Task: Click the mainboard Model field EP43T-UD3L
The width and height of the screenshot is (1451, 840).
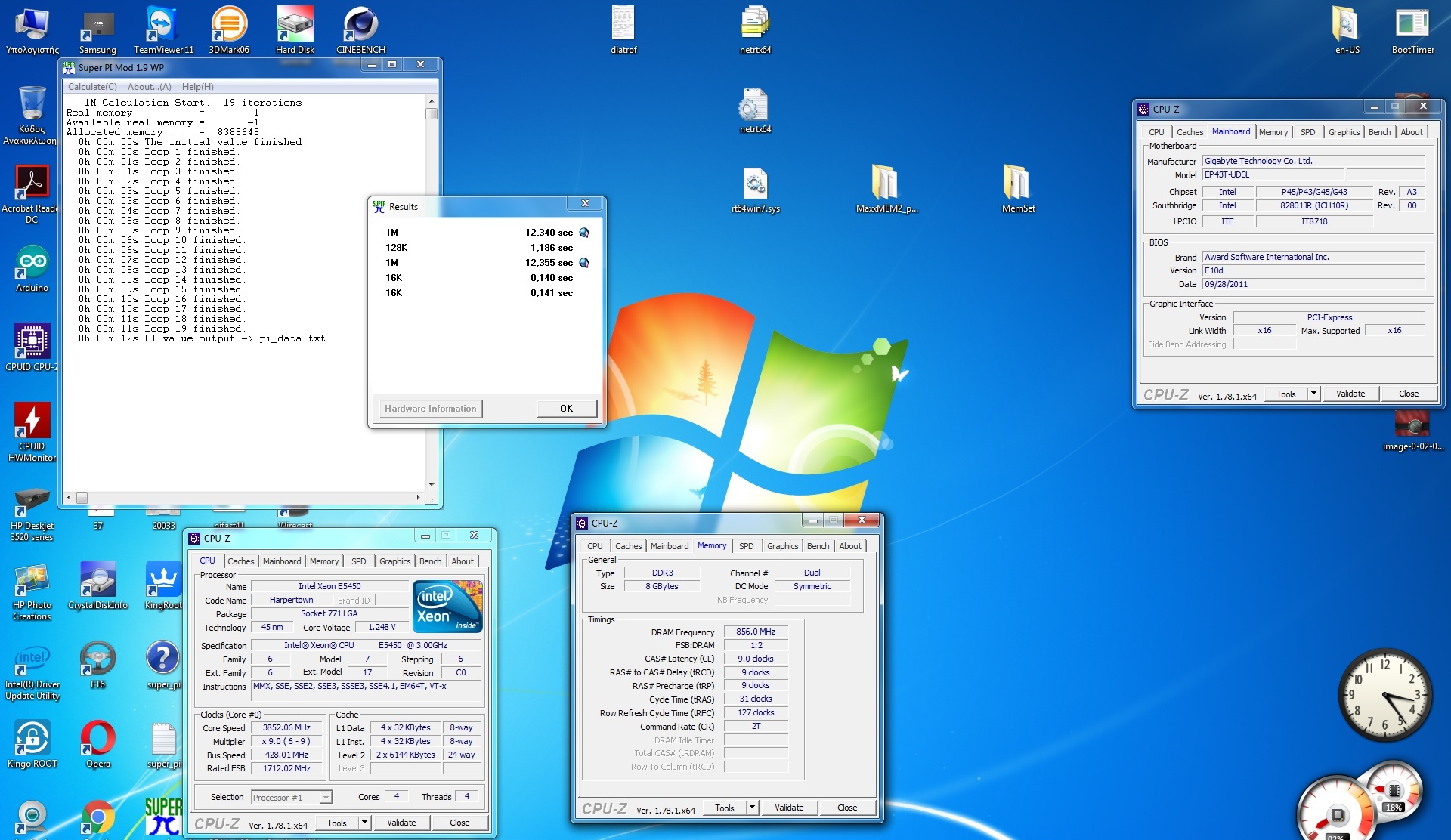Action: pos(1274,174)
